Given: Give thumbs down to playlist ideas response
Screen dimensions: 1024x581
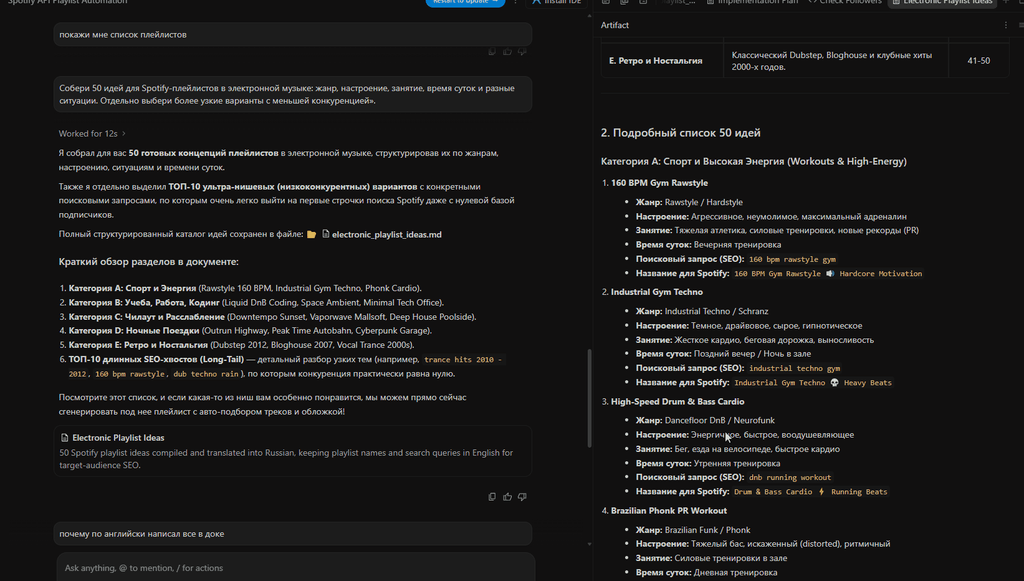Looking at the screenshot, I should click(x=522, y=497).
